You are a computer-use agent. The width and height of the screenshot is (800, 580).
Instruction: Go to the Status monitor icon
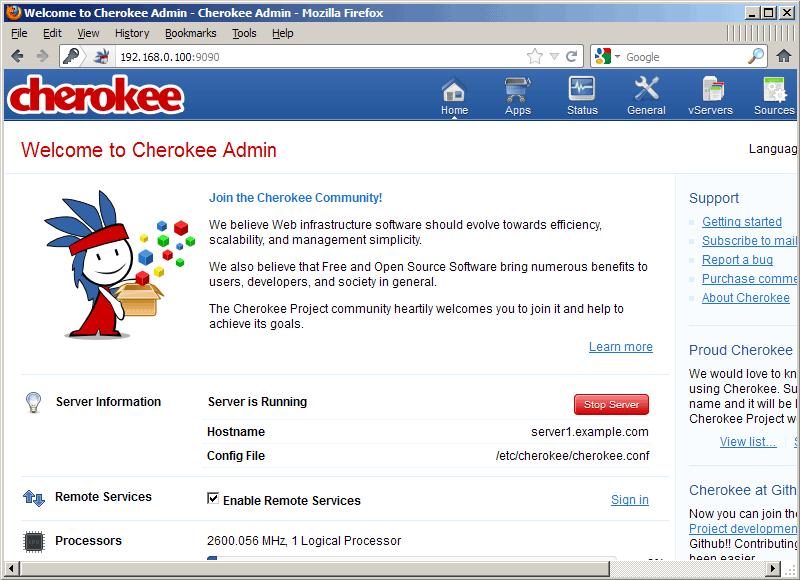click(581, 90)
